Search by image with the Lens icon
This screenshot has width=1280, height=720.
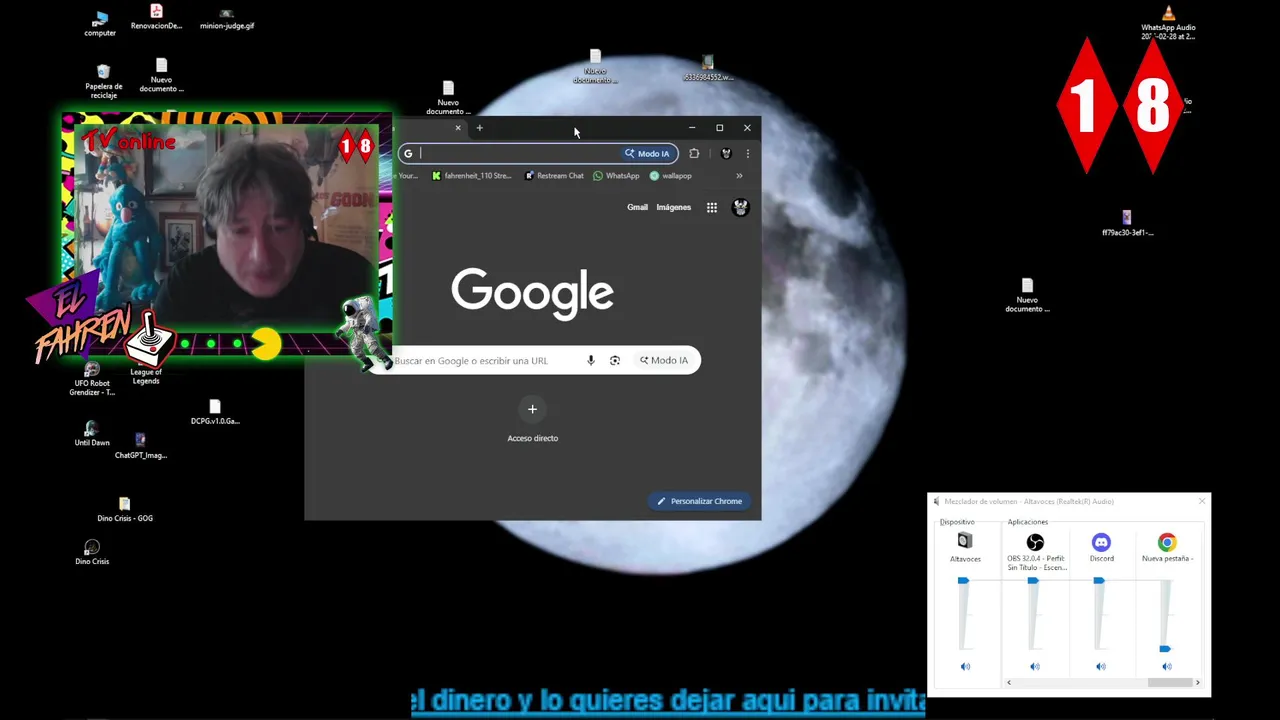615,360
